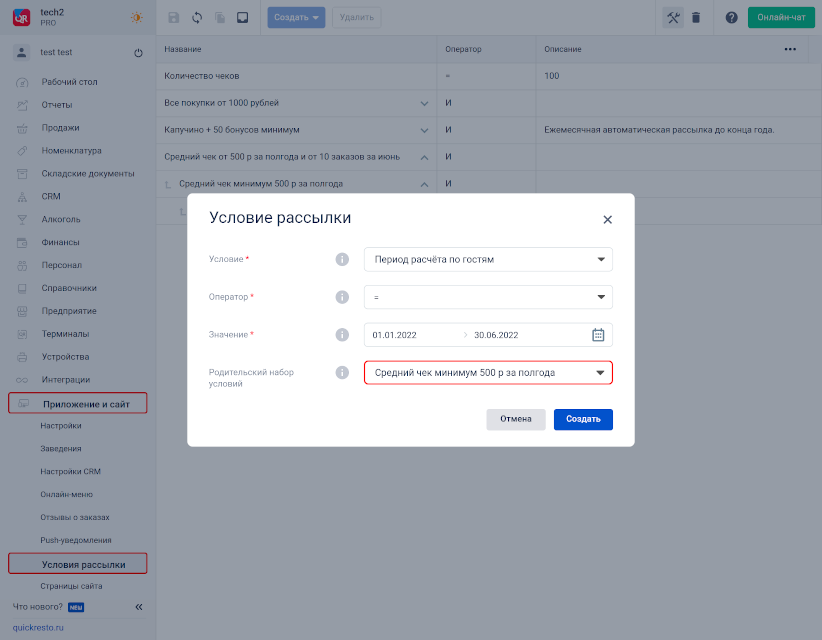Click Отмена button in dialog
This screenshot has width=822, height=640.
coord(516,419)
